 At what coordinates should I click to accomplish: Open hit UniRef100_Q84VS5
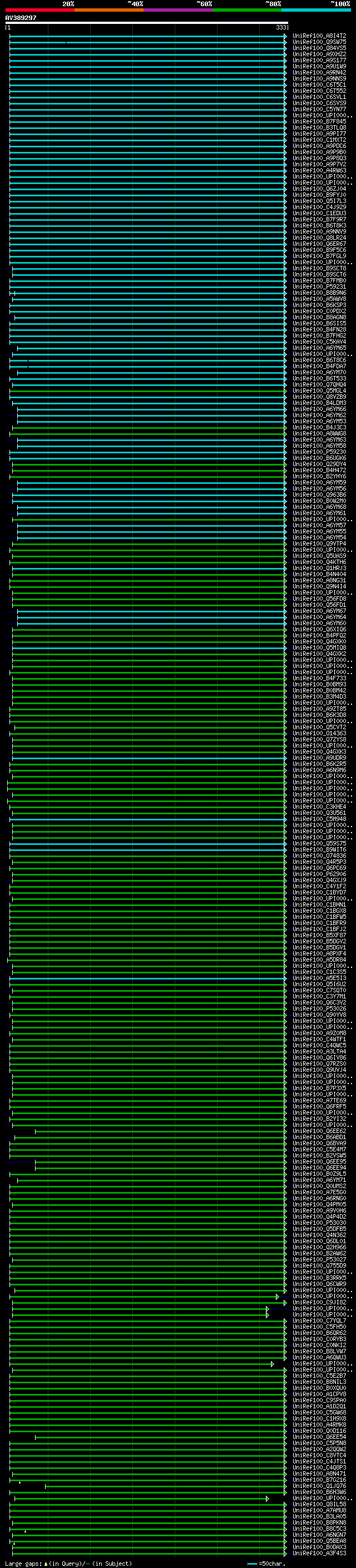[319, 48]
